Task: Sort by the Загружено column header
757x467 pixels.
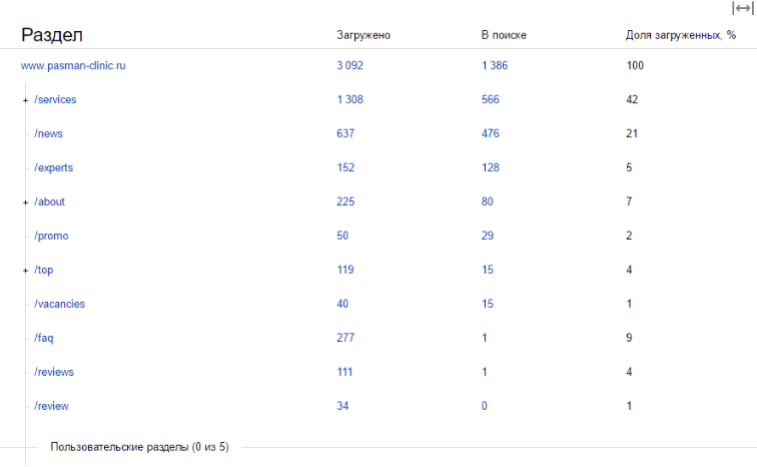Action: [x=363, y=35]
